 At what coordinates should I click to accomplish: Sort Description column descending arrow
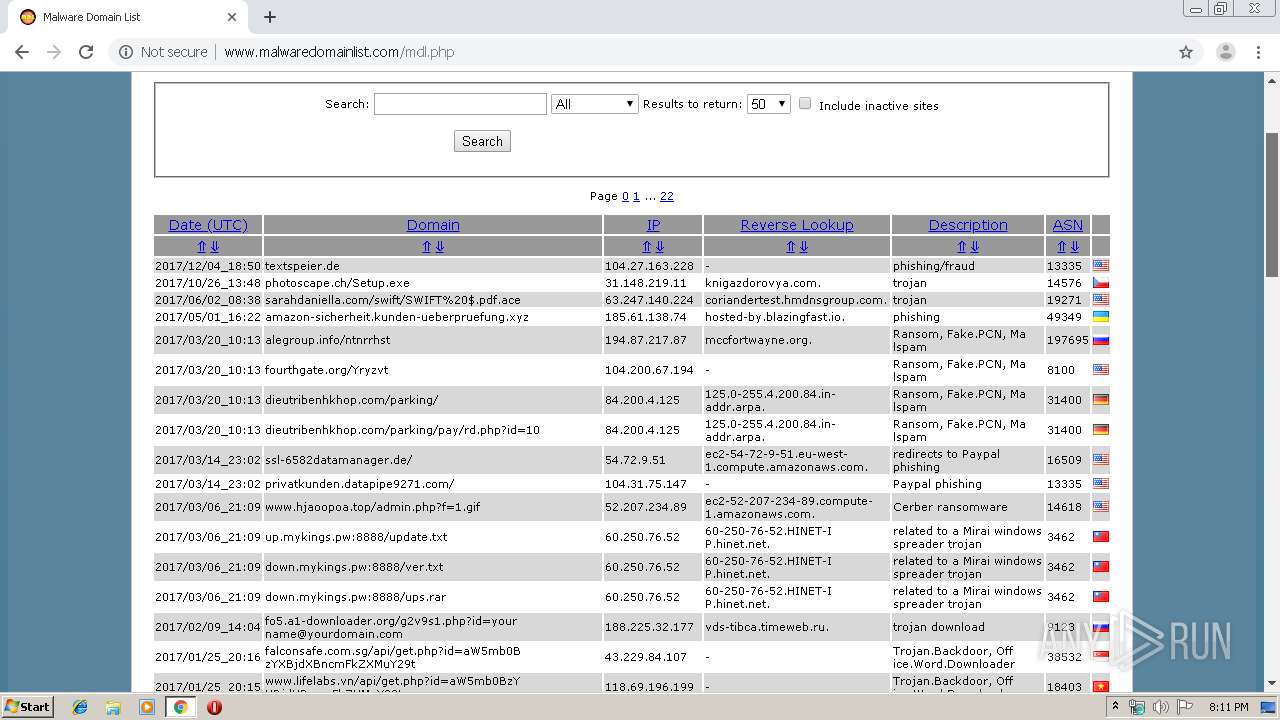pos(974,246)
